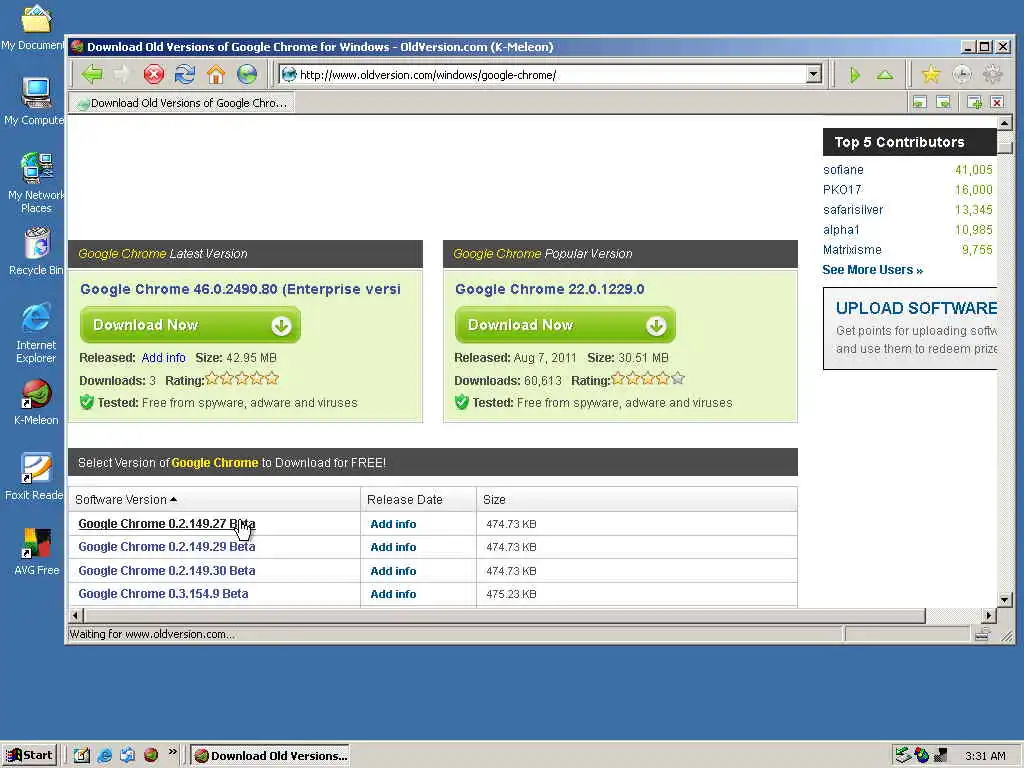Click the star rating of Chrome 22.0.1229.0
Screen dimensions: 1024x768
(648, 379)
